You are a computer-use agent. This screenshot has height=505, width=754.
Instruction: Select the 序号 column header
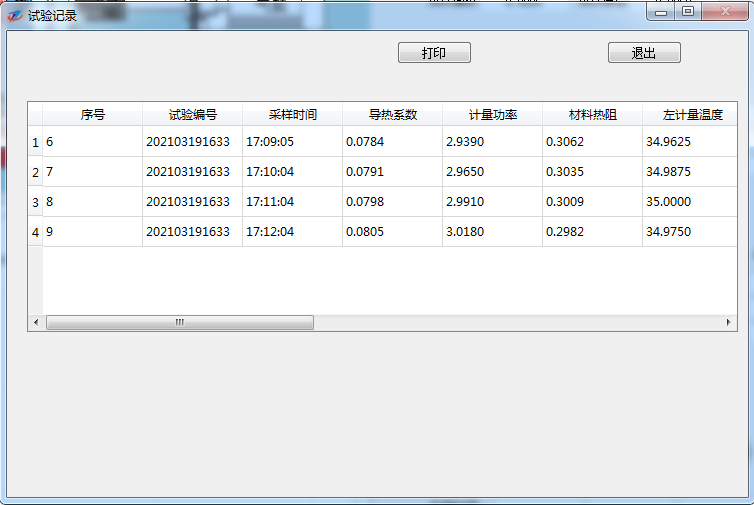93,115
